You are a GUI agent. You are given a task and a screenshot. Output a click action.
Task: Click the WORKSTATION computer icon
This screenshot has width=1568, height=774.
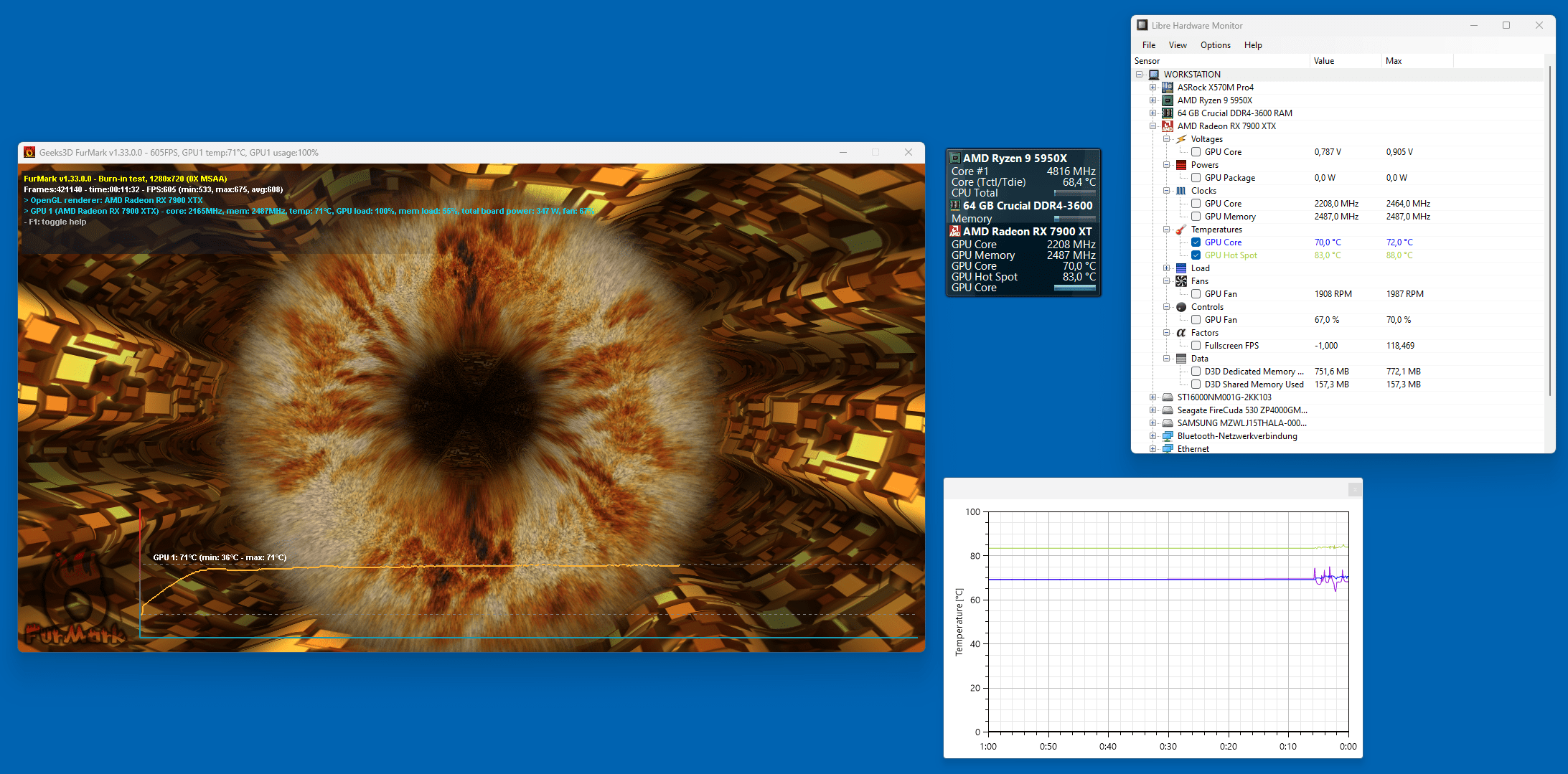click(1154, 75)
